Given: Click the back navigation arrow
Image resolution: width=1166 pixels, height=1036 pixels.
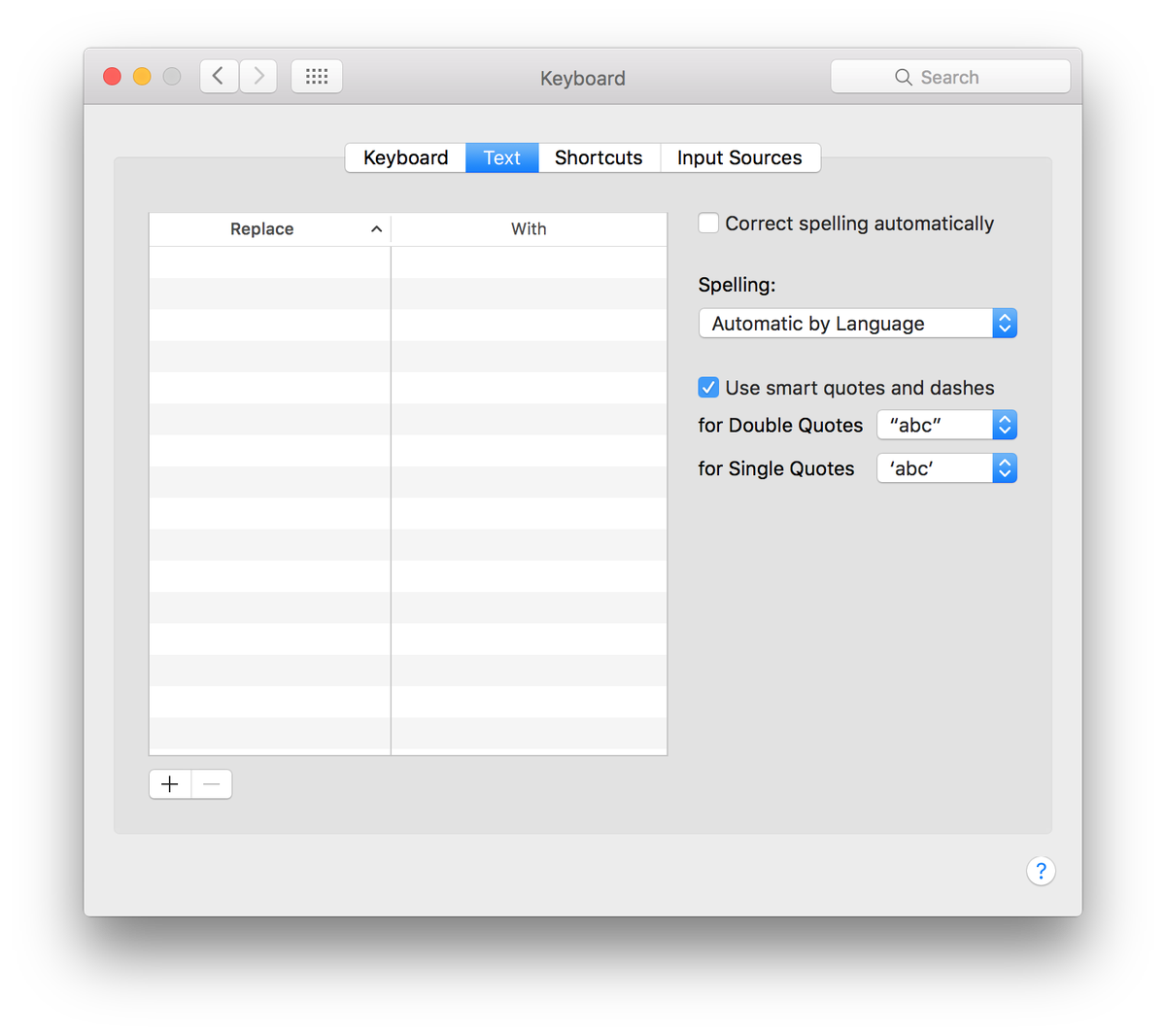Looking at the screenshot, I should 219,76.
